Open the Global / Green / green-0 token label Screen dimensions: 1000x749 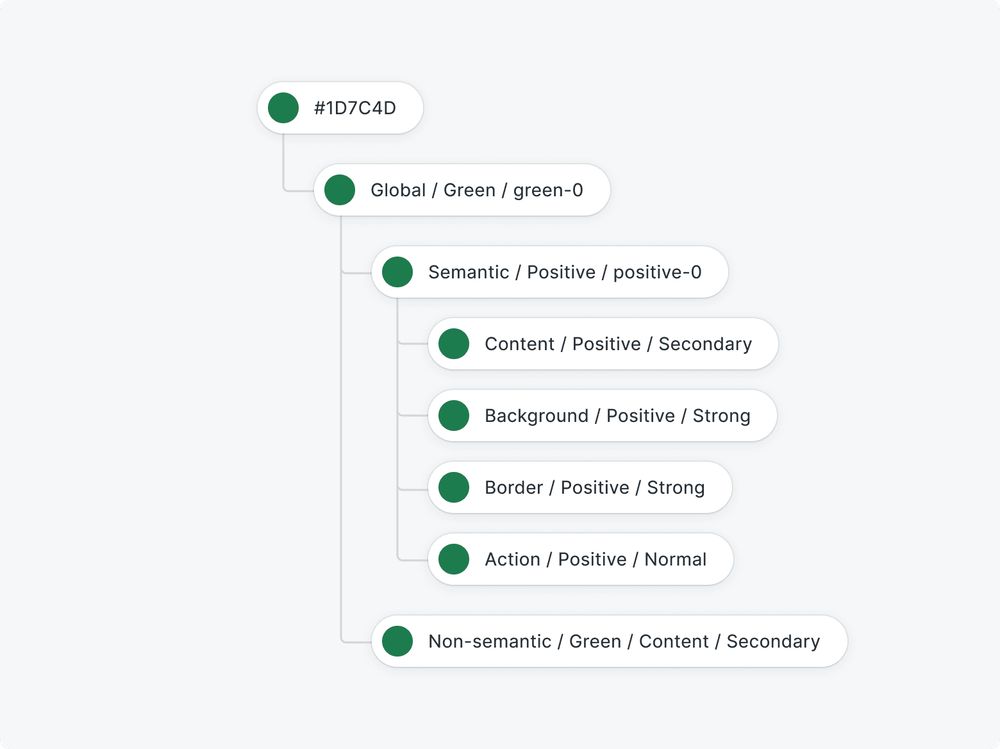[x=477, y=190]
